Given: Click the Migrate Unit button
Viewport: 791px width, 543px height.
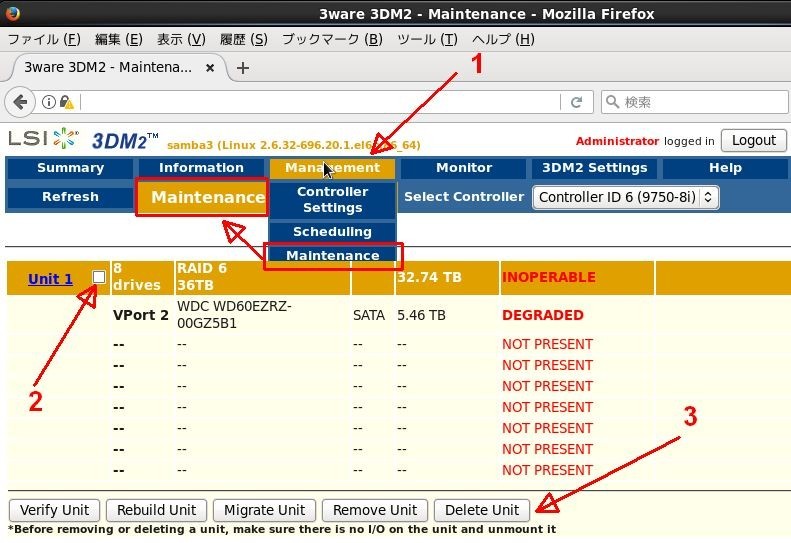Looking at the screenshot, I should click(x=264, y=510).
